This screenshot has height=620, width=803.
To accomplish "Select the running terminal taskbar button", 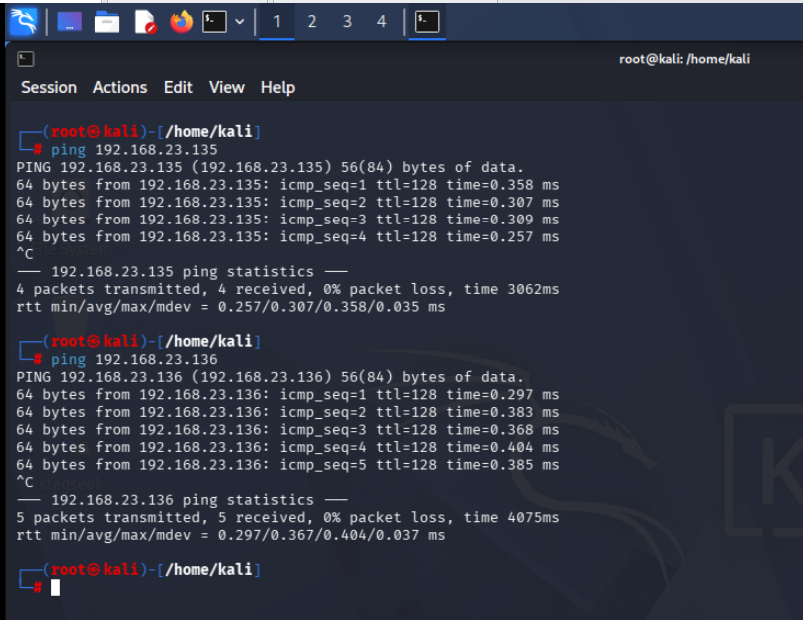I will point(427,22).
